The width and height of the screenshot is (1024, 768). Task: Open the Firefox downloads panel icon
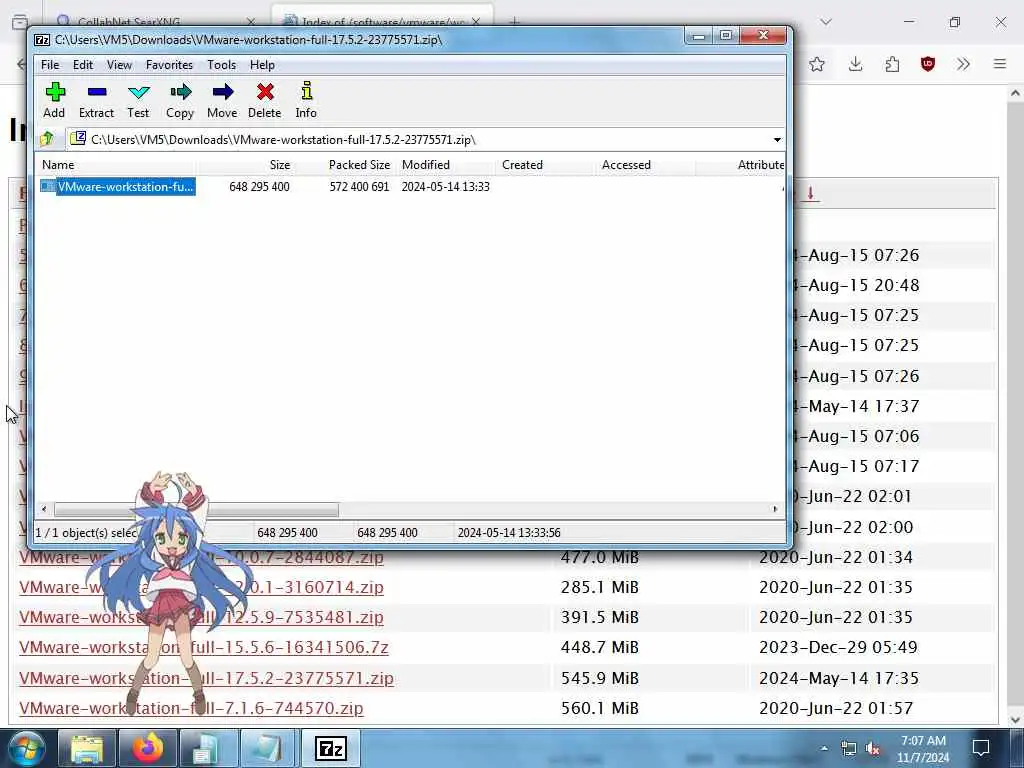(855, 64)
